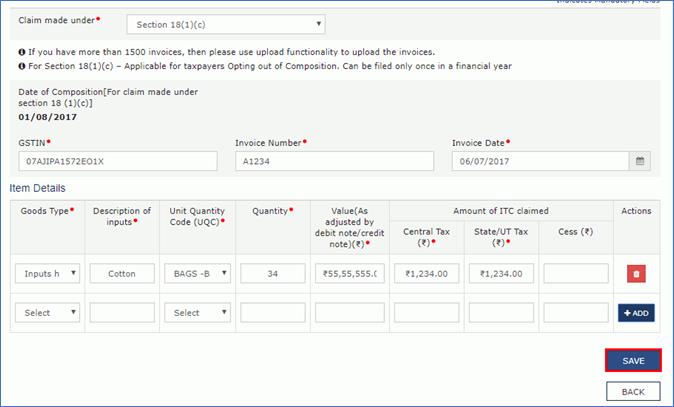Open Goods Type dropdown showing Inputs h

pyautogui.click(x=47, y=273)
